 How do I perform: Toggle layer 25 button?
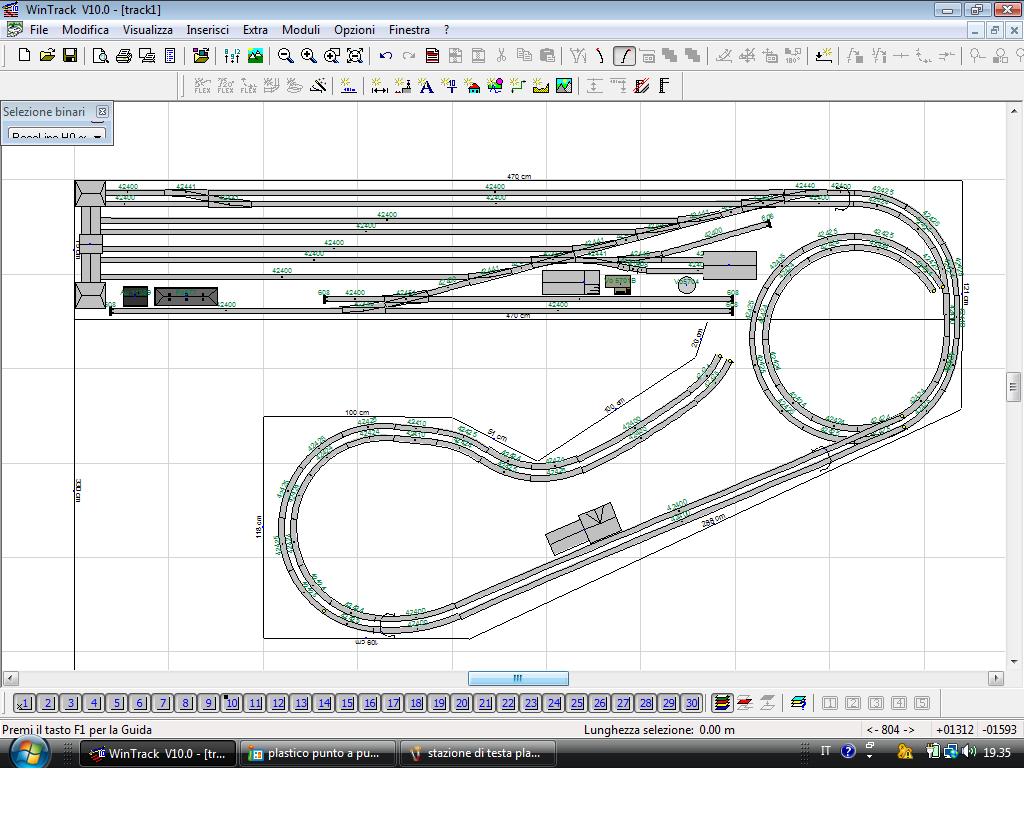(577, 703)
